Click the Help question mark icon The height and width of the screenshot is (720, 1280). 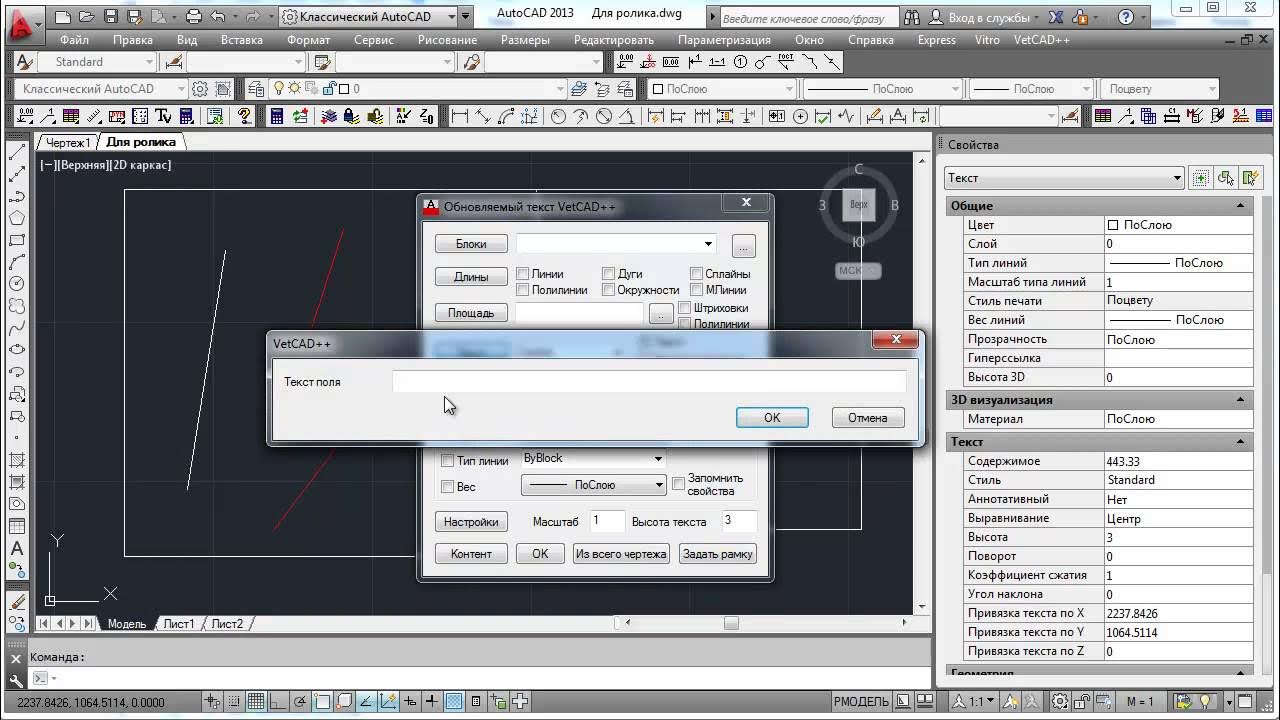1127,17
